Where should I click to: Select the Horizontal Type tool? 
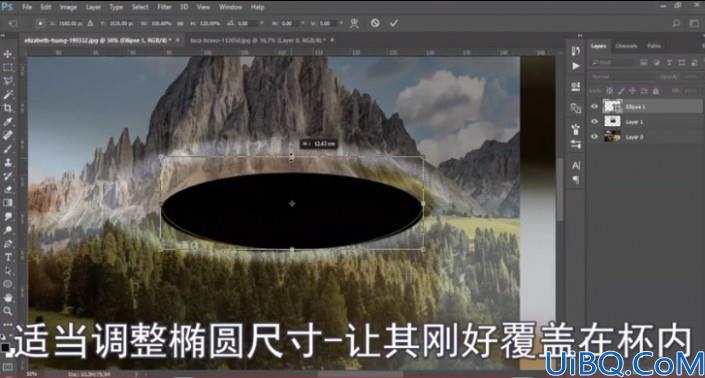point(8,257)
